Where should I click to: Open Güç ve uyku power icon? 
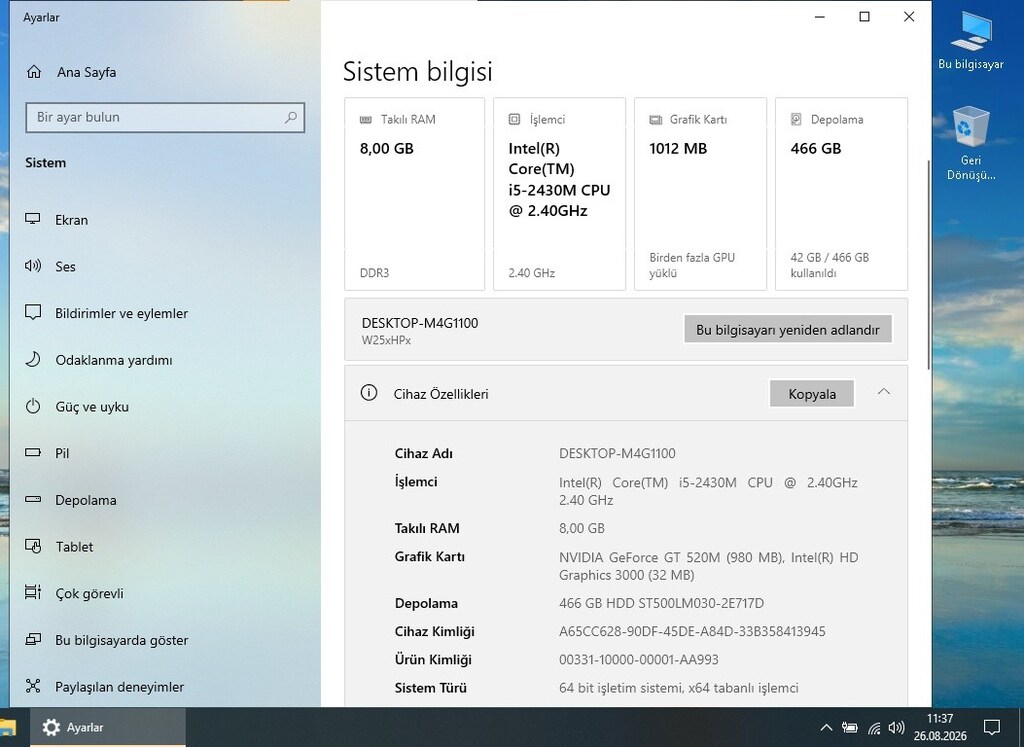(x=33, y=406)
